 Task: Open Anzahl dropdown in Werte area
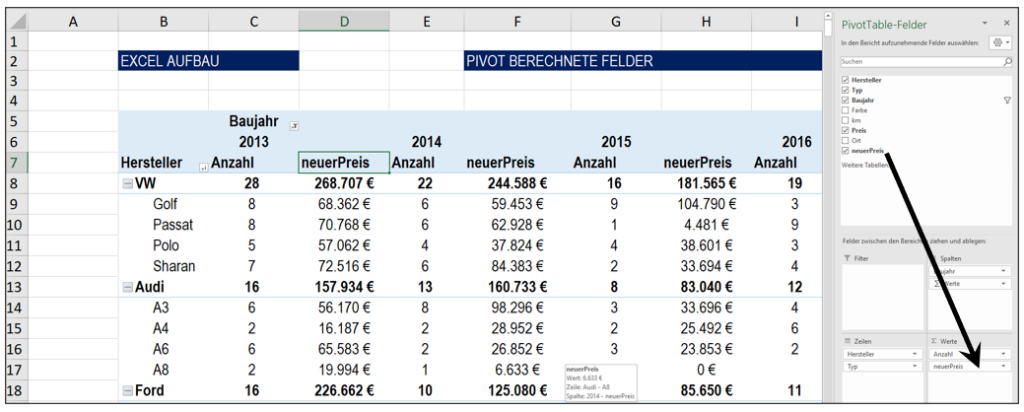[1002, 354]
